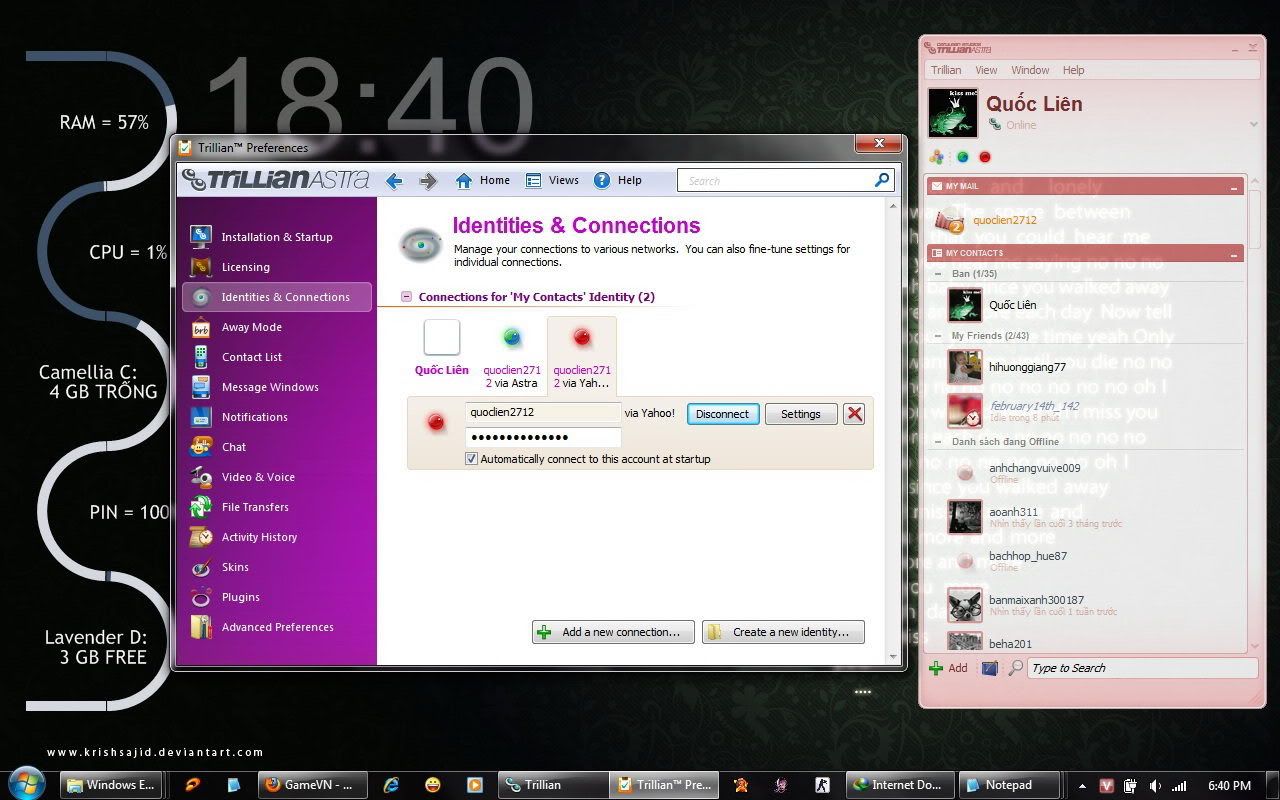Viewport: 1280px width, 800px height.
Task: Click the Type to Search field
Action: pyautogui.click(x=1143, y=668)
